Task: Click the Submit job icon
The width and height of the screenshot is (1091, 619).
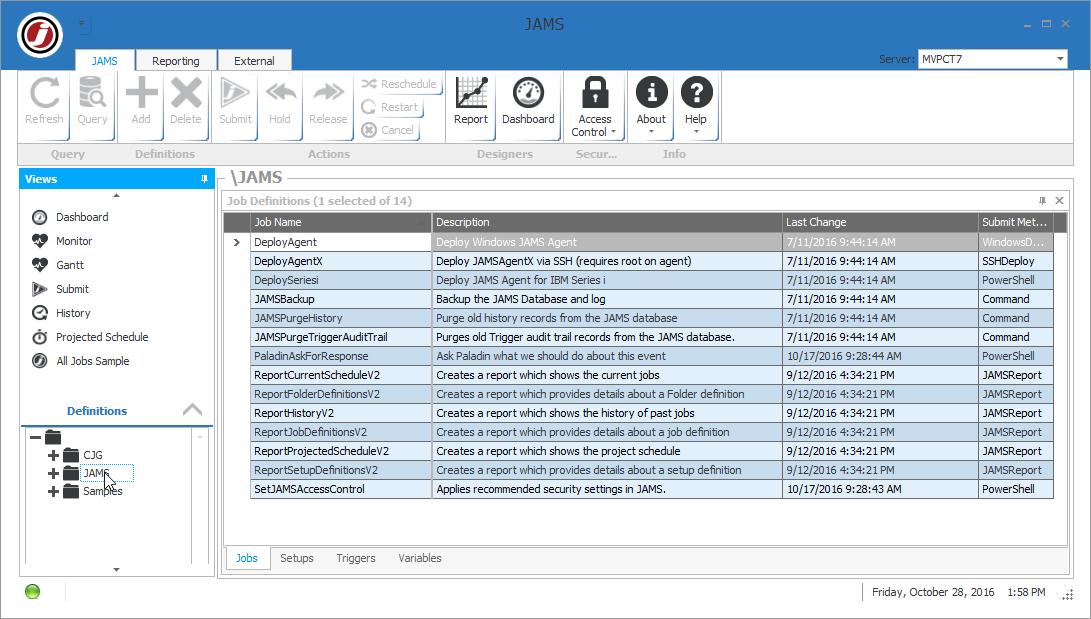Action: (x=235, y=102)
